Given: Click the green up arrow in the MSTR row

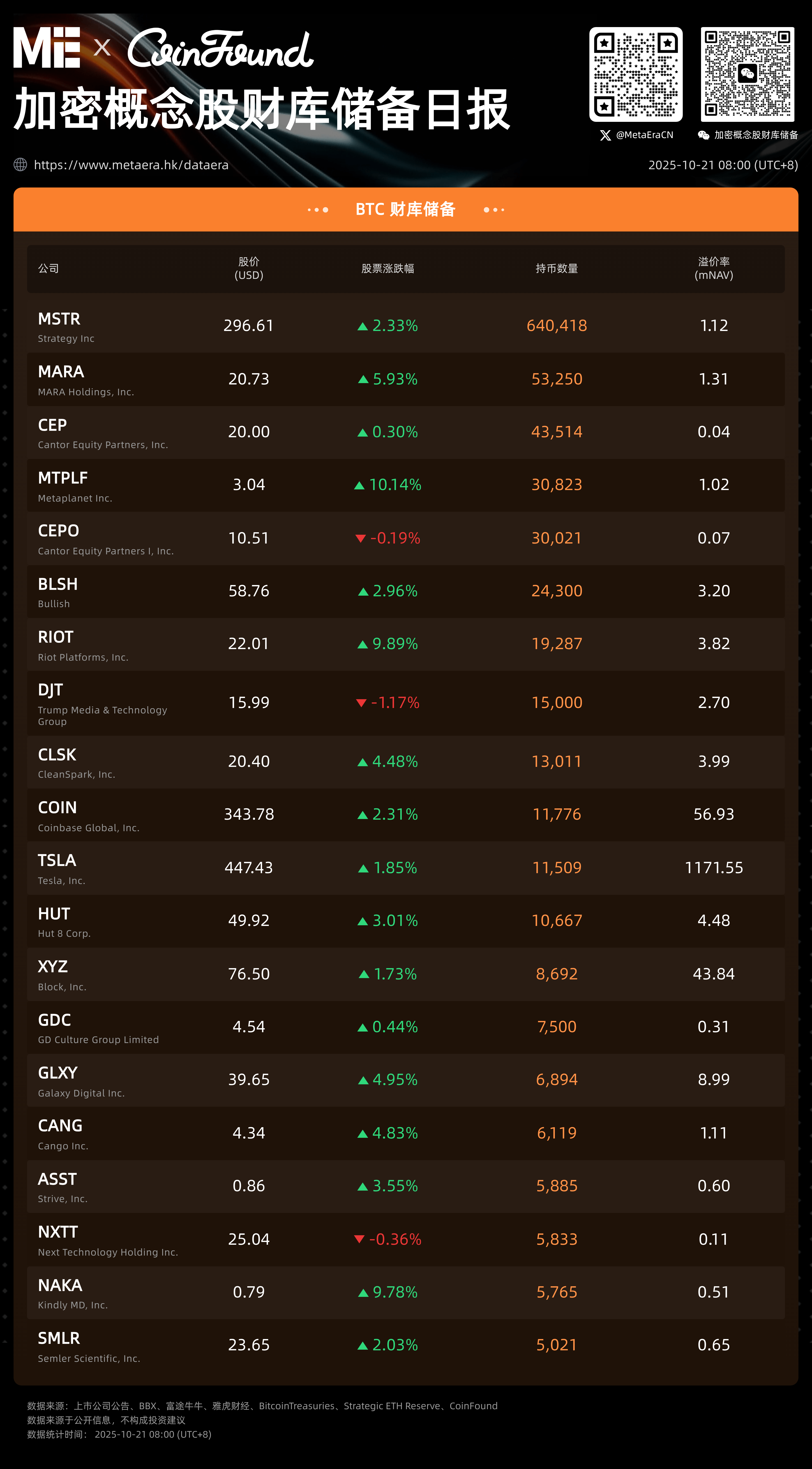Looking at the screenshot, I should 363,326.
